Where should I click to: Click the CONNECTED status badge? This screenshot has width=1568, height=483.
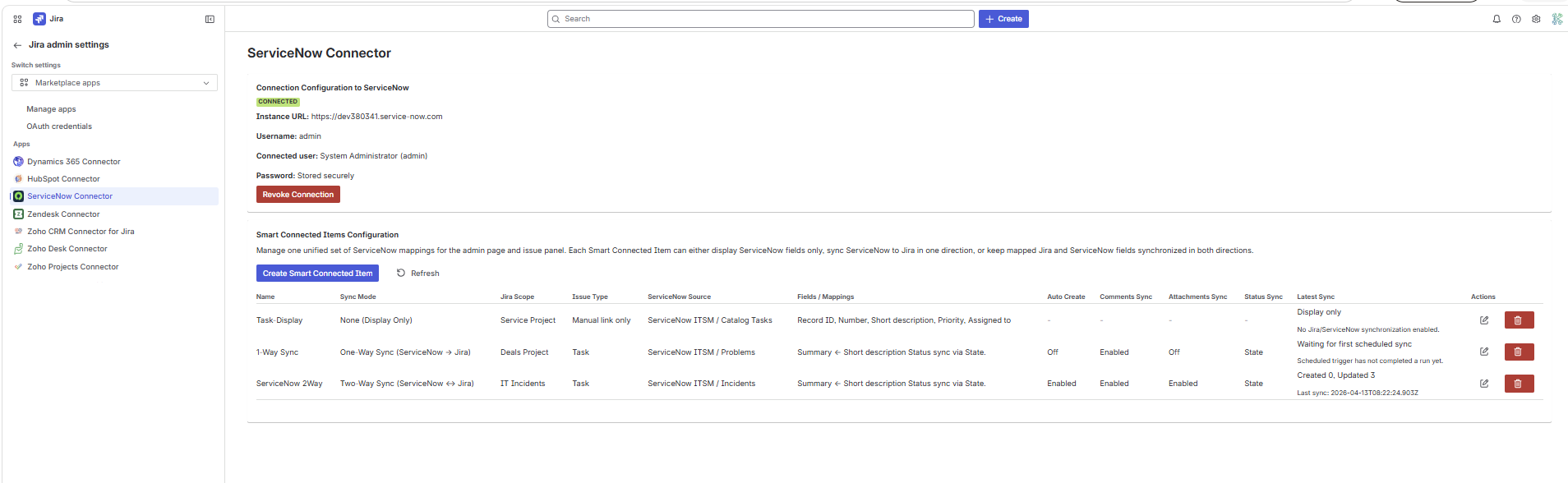[x=278, y=102]
